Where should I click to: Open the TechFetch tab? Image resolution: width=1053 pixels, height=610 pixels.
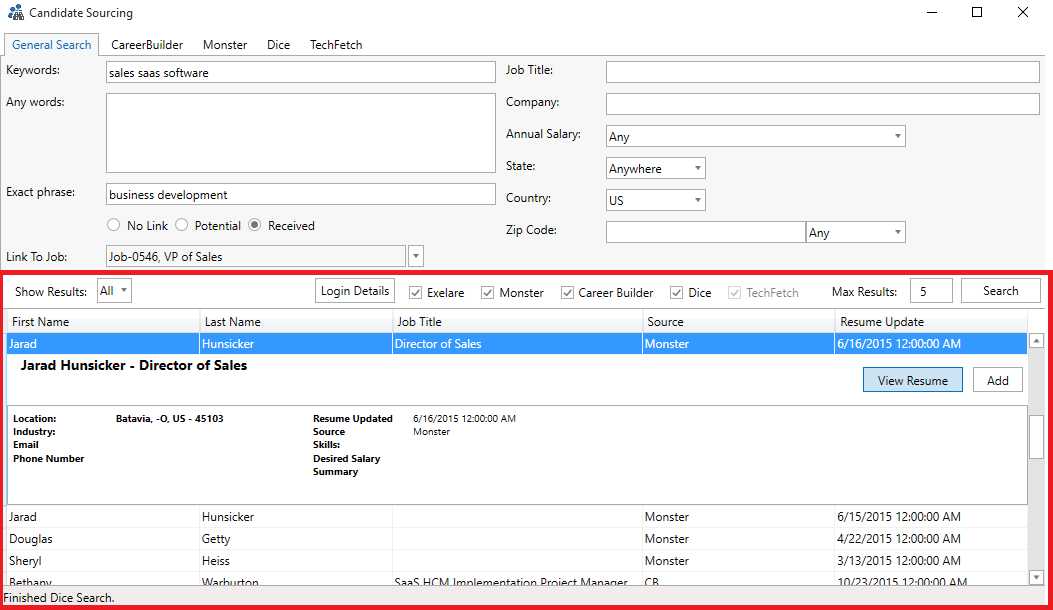pyautogui.click(x=336, y=44)
